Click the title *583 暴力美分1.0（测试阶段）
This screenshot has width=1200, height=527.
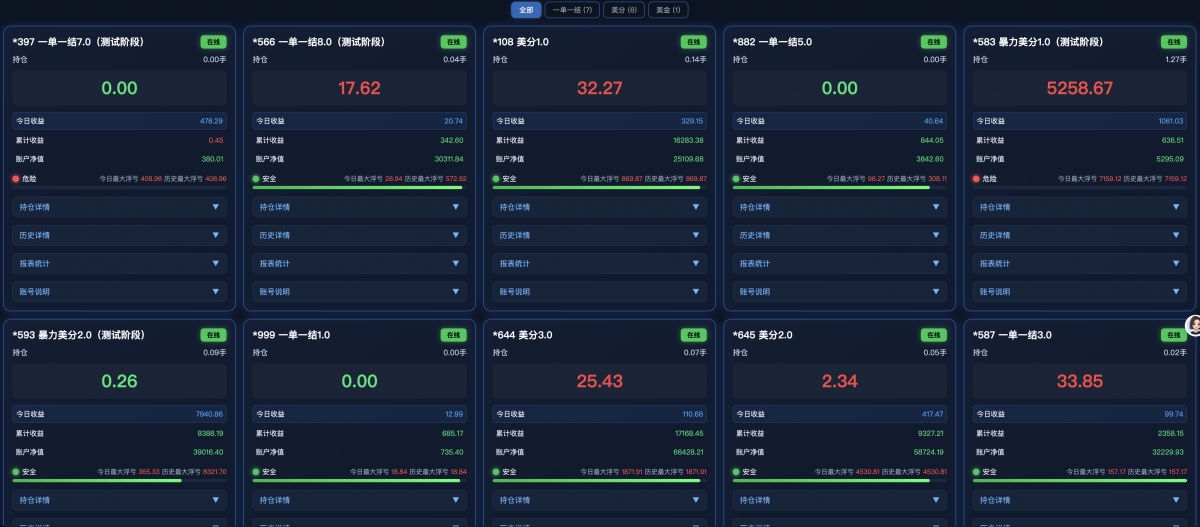click(1038, 42)
